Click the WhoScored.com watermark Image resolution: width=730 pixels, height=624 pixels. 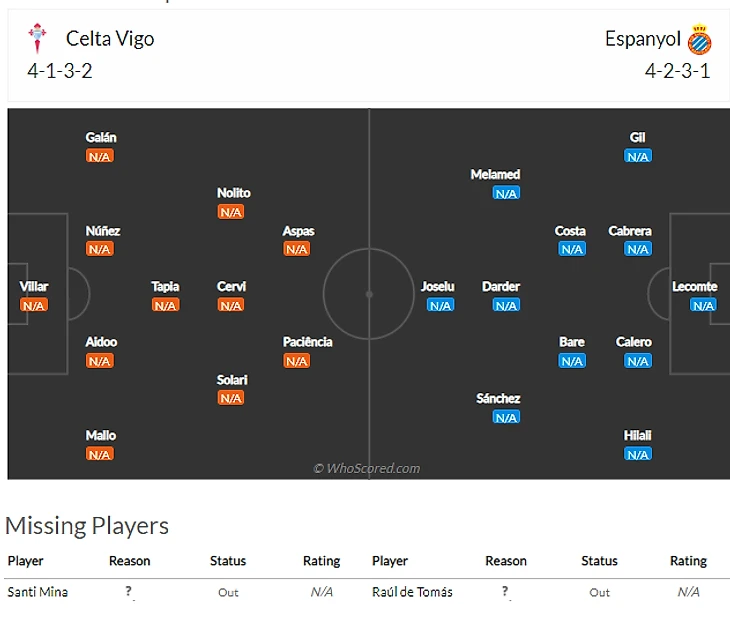pyautogui.click(x=367, y=468)
